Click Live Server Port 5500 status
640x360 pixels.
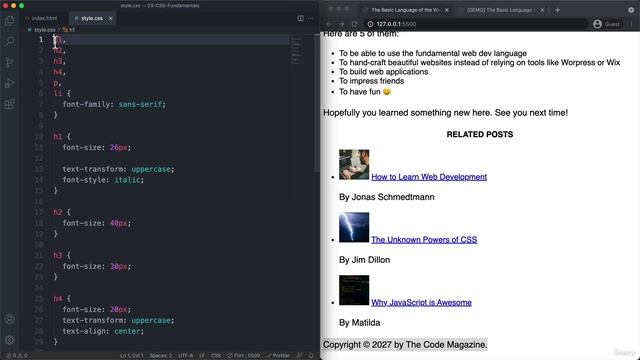(244, 356)
